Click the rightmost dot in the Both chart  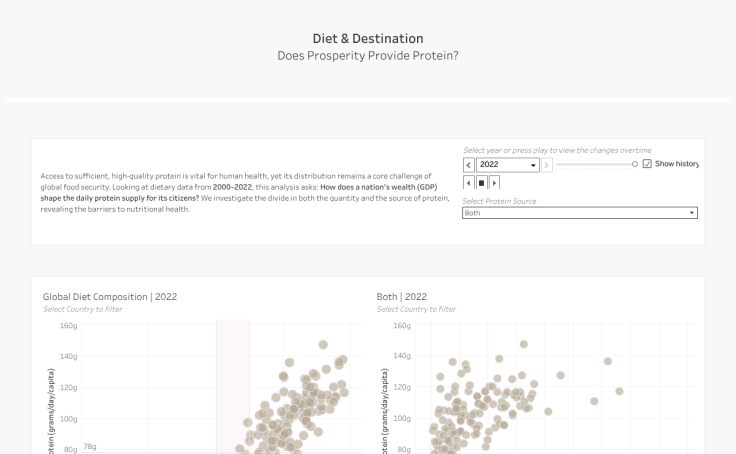coord(620,392)
